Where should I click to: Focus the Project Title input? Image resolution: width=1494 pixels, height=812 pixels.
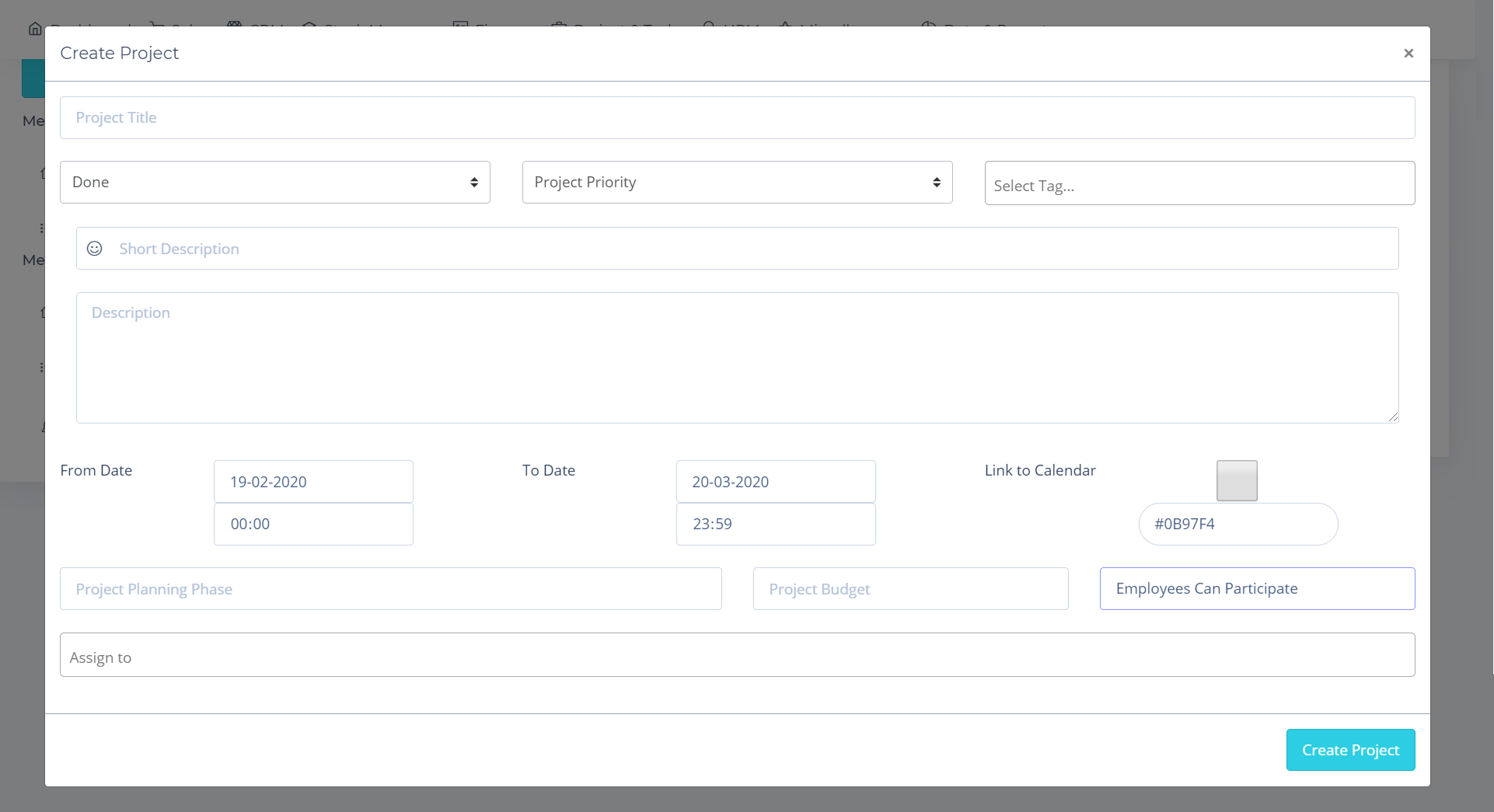click(736, 118)
